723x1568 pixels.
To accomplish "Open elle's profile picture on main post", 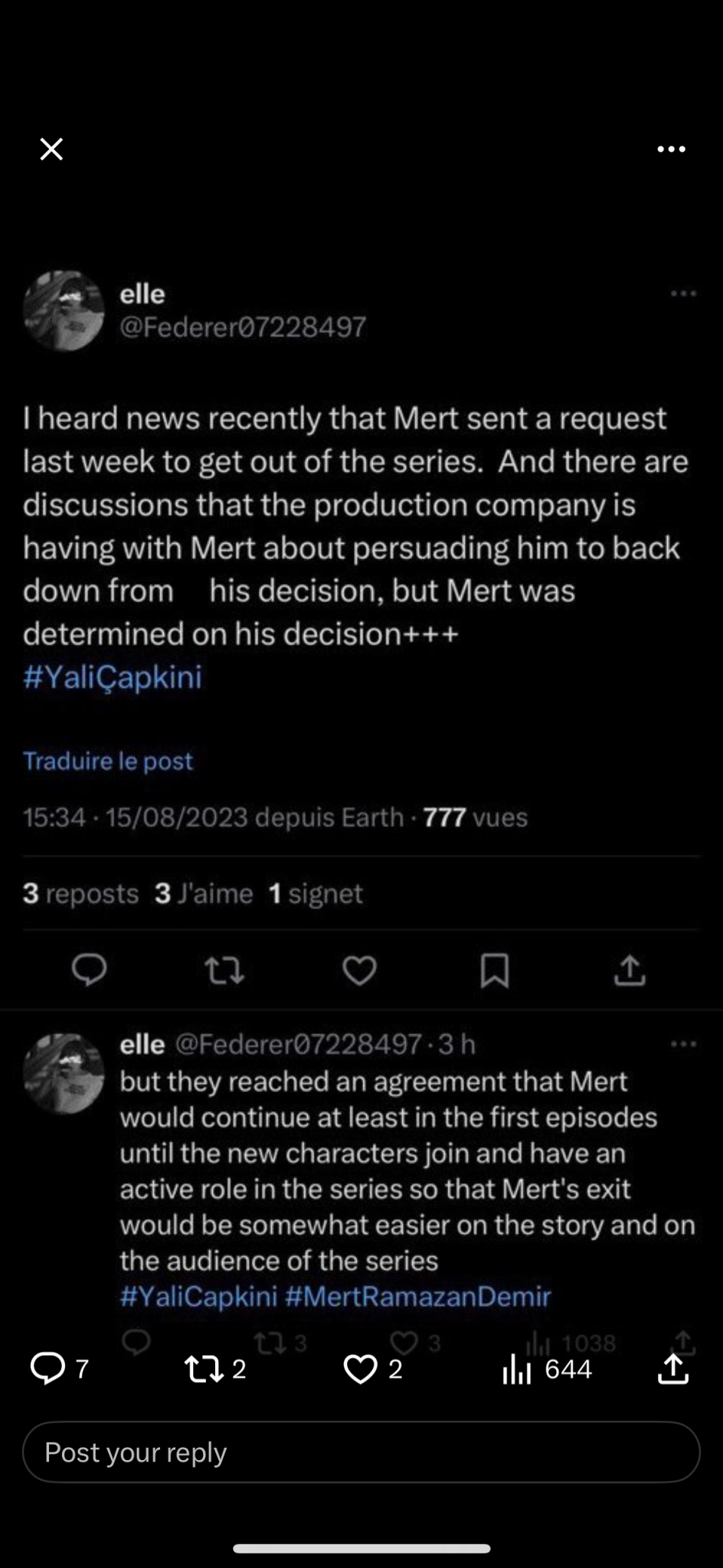I will point(64,310).
